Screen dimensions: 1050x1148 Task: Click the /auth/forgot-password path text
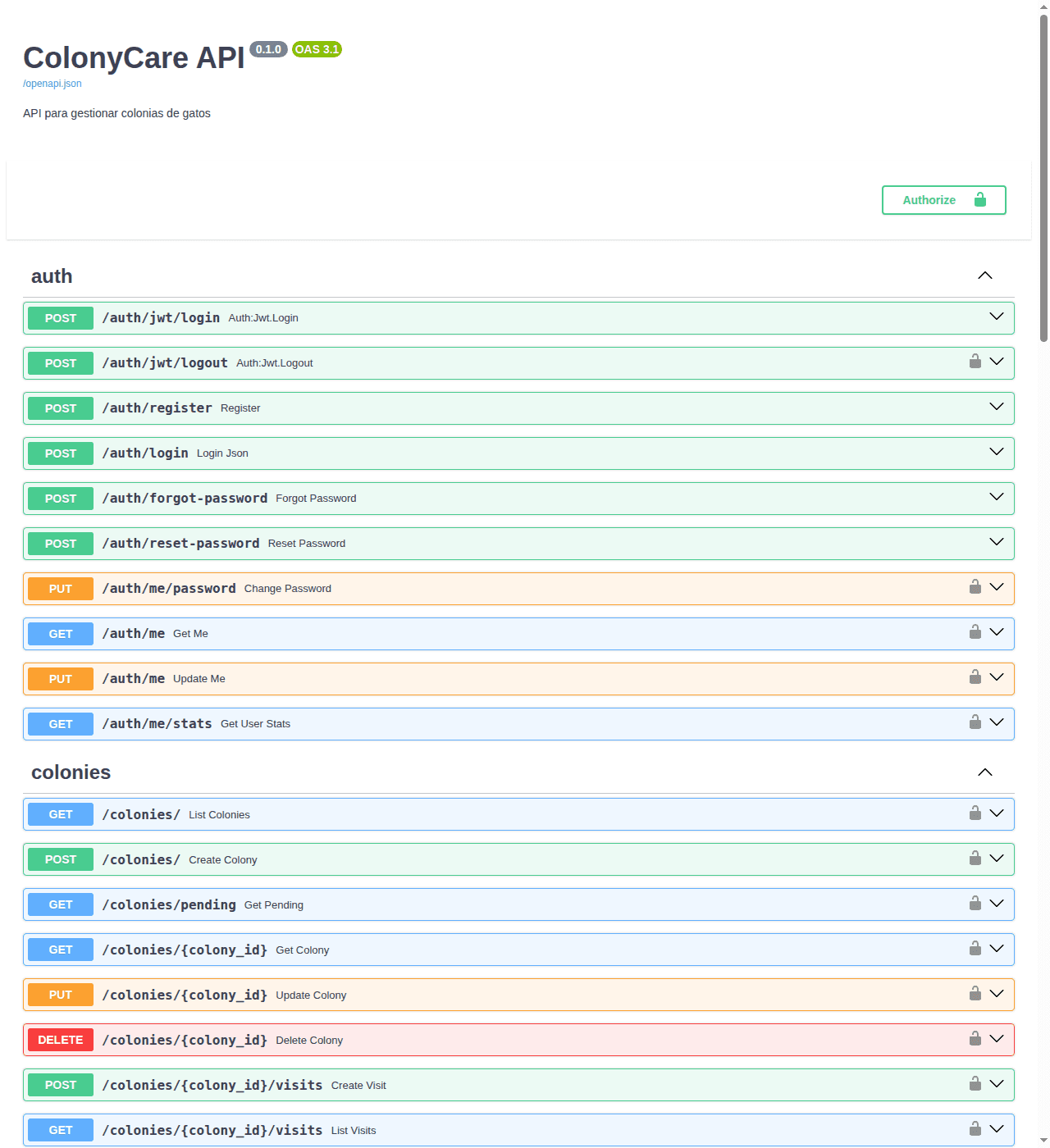click(185, 499)
